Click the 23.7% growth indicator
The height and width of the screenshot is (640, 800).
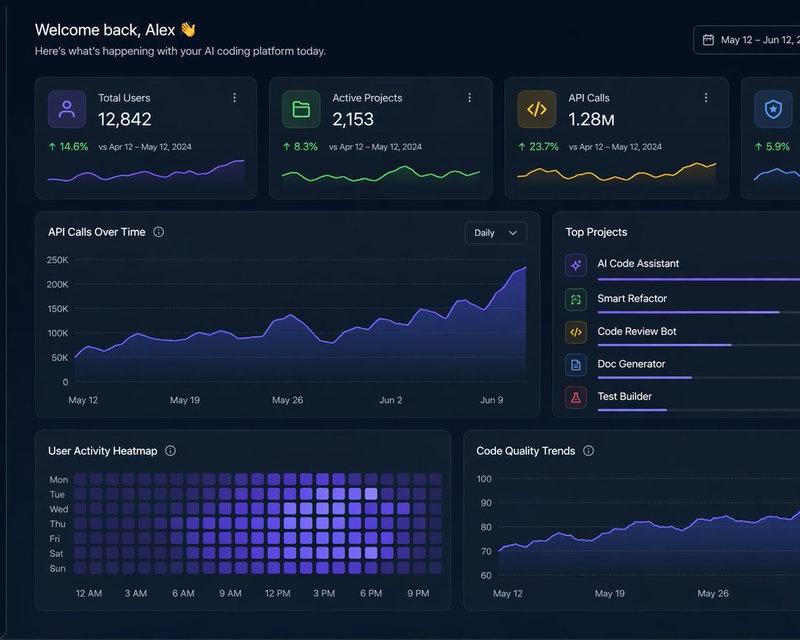pos(538,146)
